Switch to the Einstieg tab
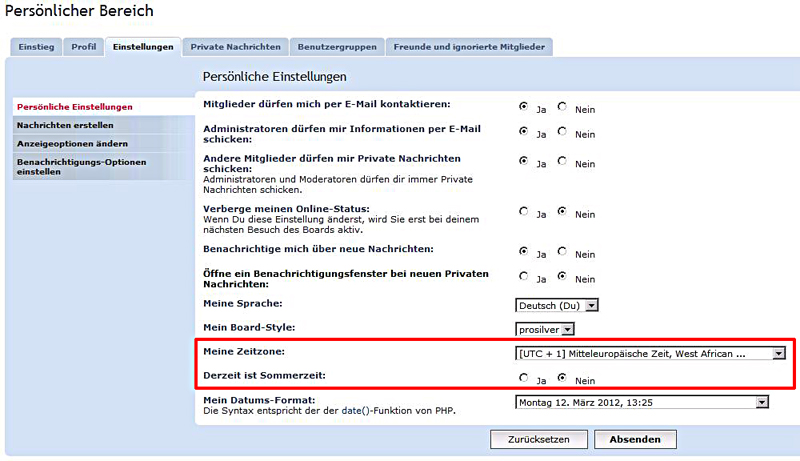The image size is (800, 461). tap(36, 47)
